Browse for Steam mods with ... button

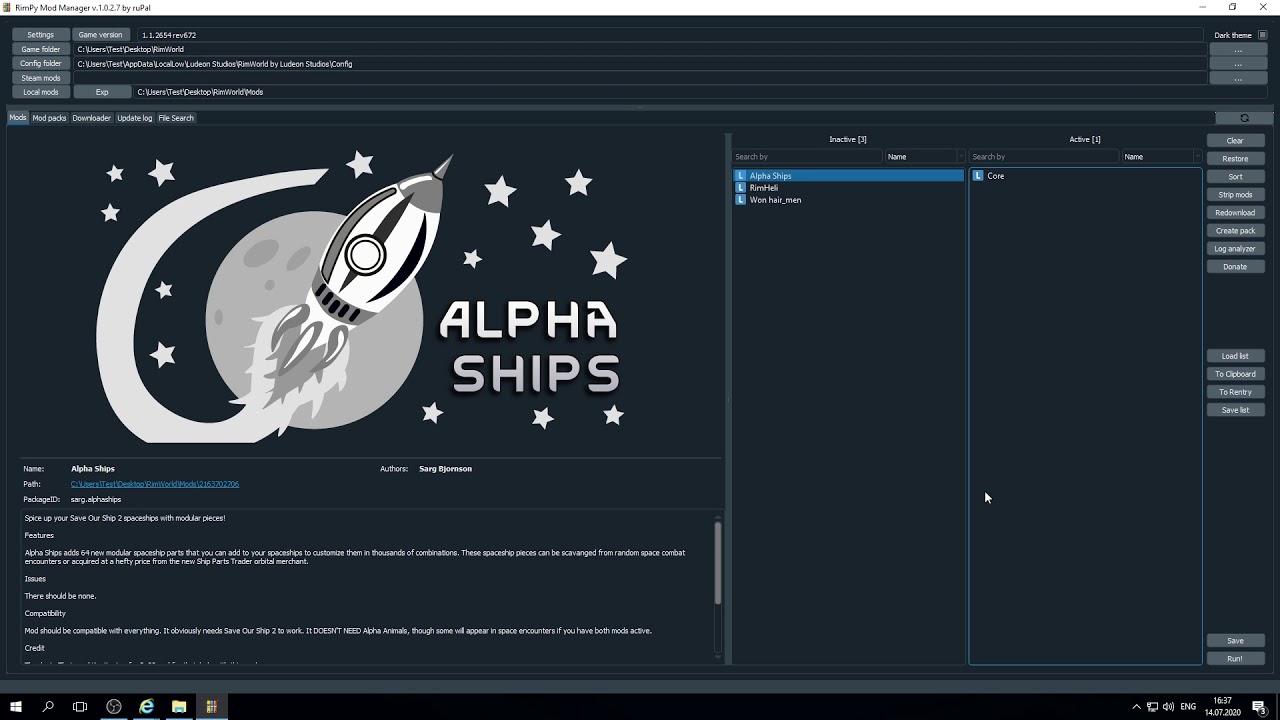1238,78
